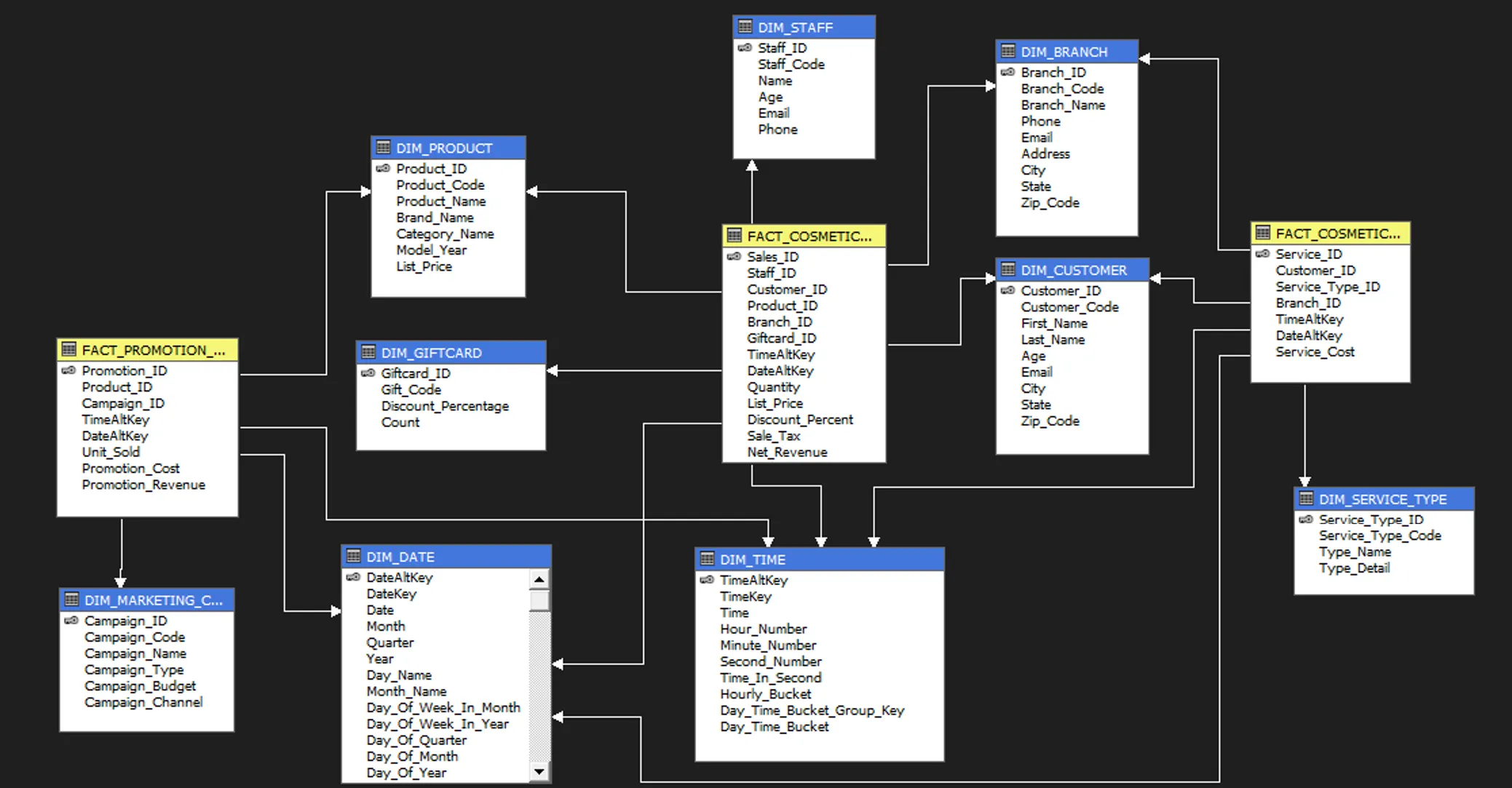The height and width of the screenshot is (788, 1512).
Task: Select the Brand_Name column in DIM_PRODUCT
Action: coord(435,218)
